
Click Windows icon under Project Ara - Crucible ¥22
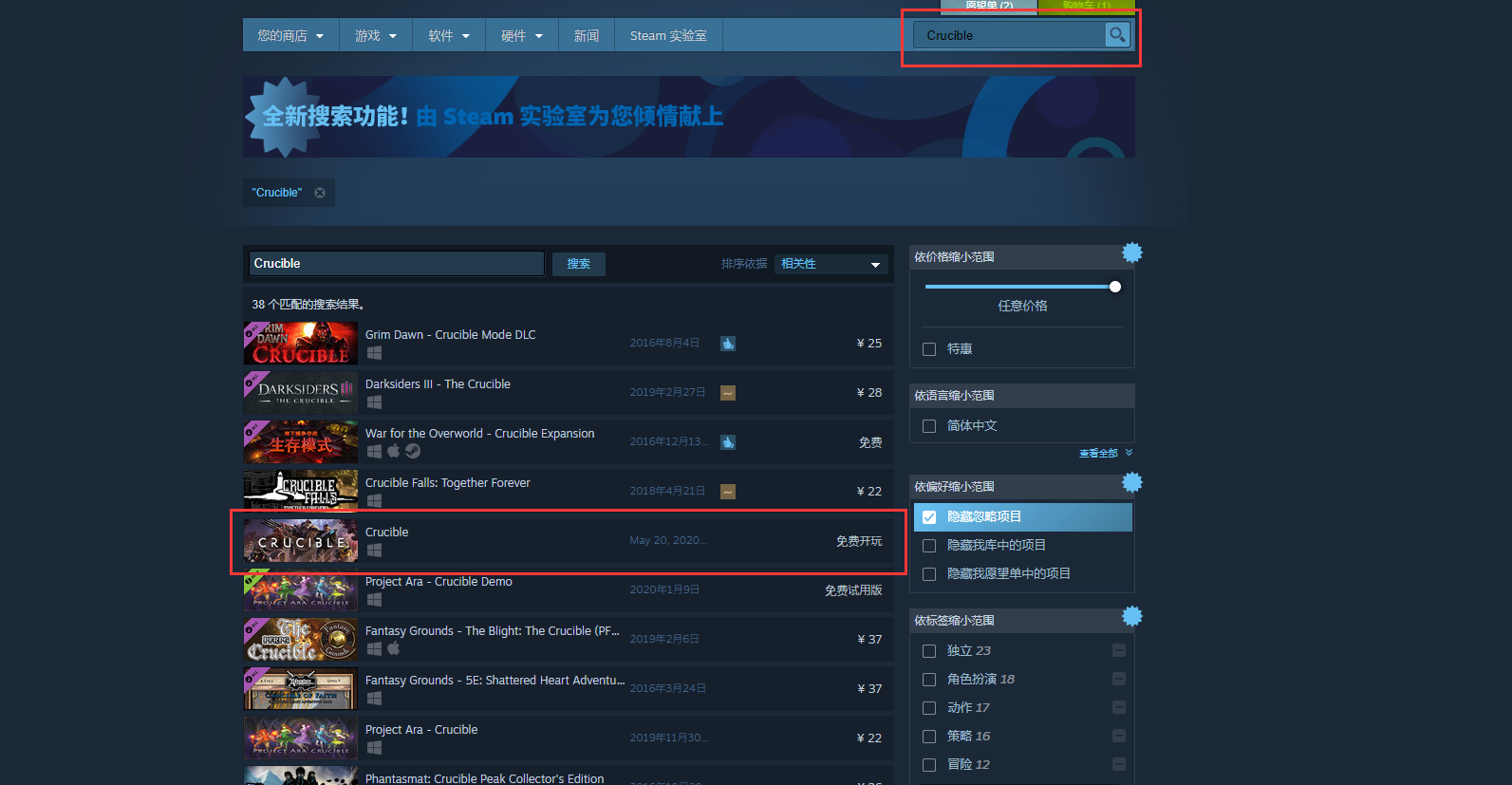(374, 748)
